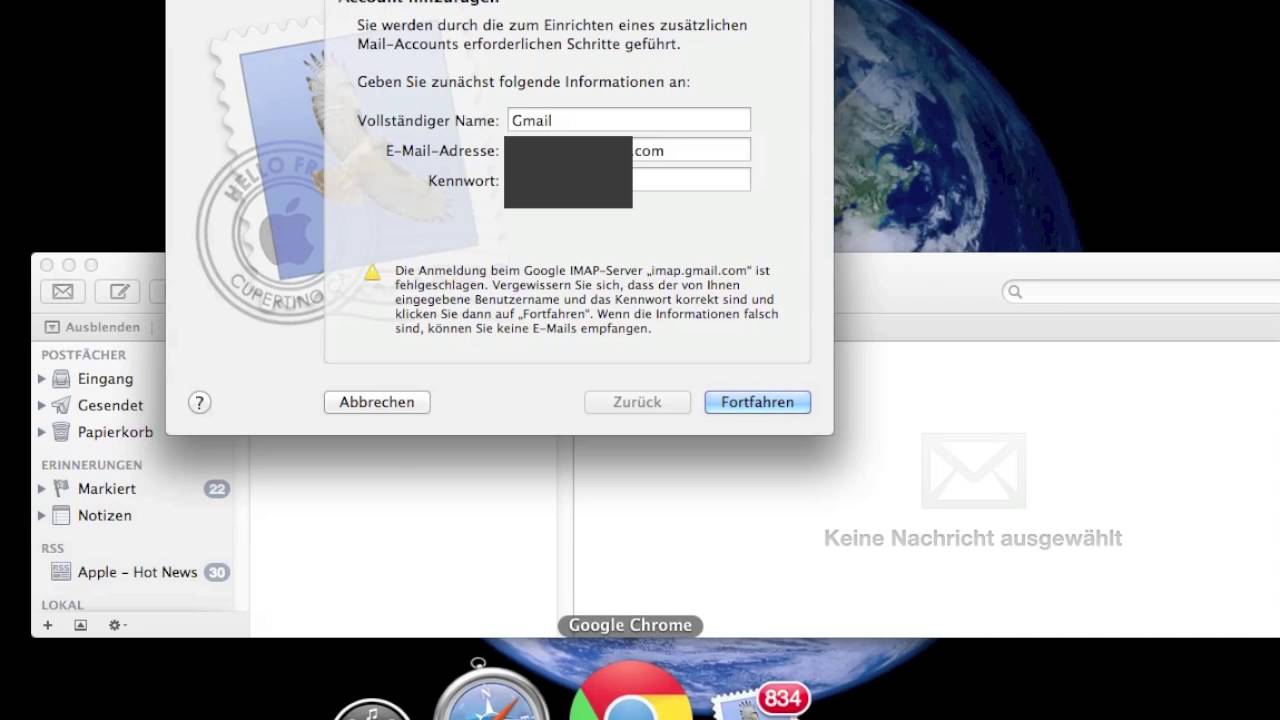Click the Zurück button
This screenshot has width=1280, height=720.
(637, 402)
